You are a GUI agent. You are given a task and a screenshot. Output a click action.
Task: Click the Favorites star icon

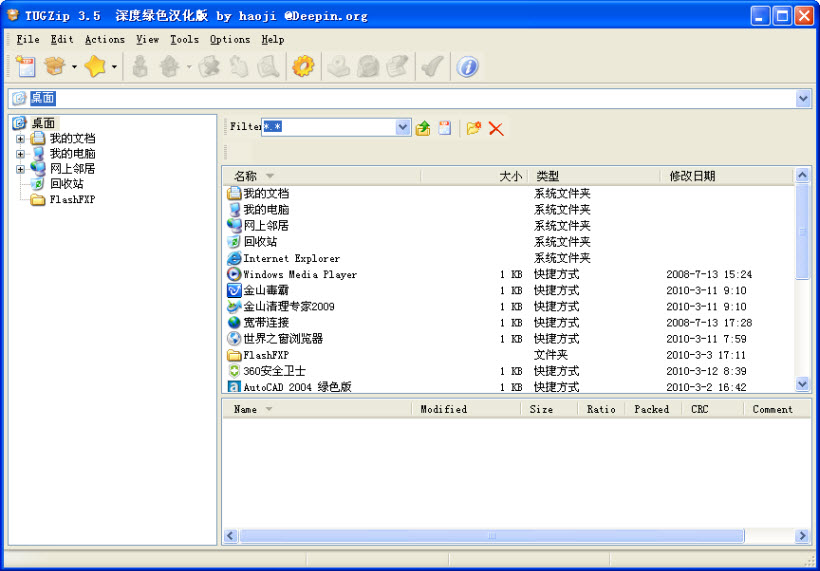point(95,67)
